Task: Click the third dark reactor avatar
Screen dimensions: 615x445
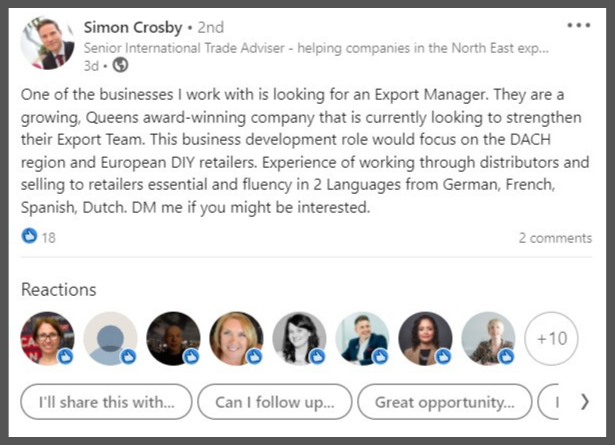Action: click(x=173, y=338)
